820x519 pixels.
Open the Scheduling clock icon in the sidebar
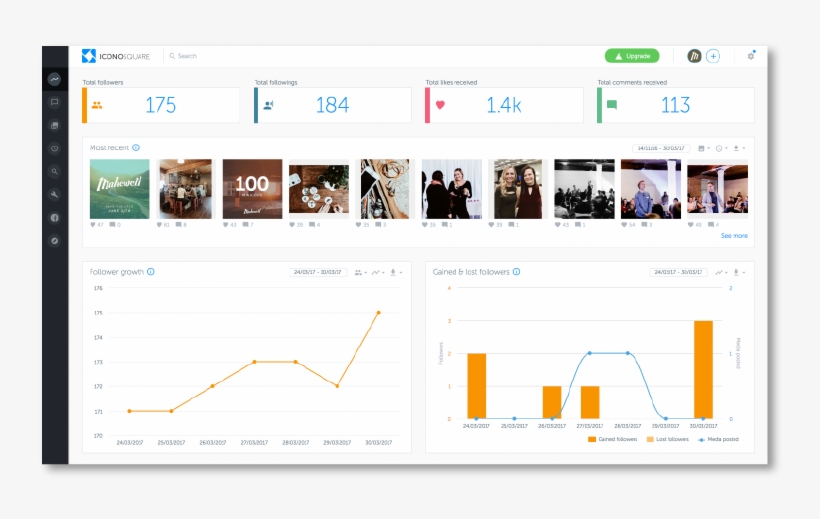[x=54, y=148]
